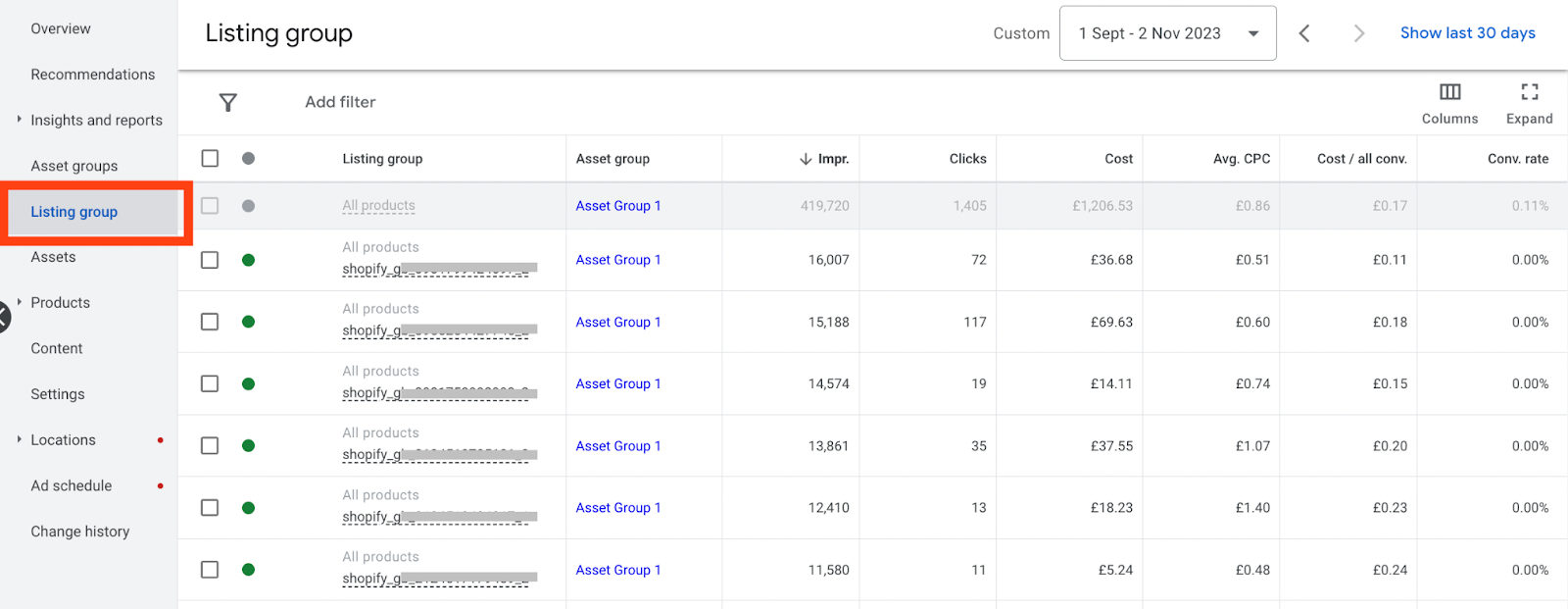Go to previous date range arrow
This screenshot has width=1568, height=609.
pos(1304,33)
